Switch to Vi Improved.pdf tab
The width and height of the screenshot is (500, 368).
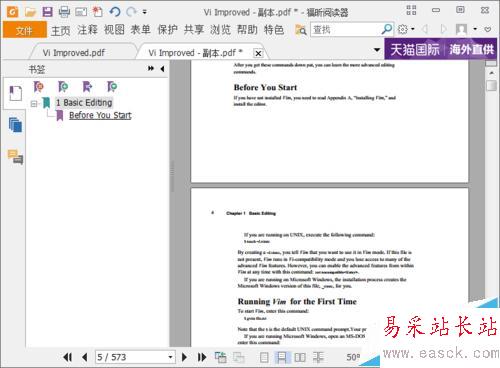74,53
